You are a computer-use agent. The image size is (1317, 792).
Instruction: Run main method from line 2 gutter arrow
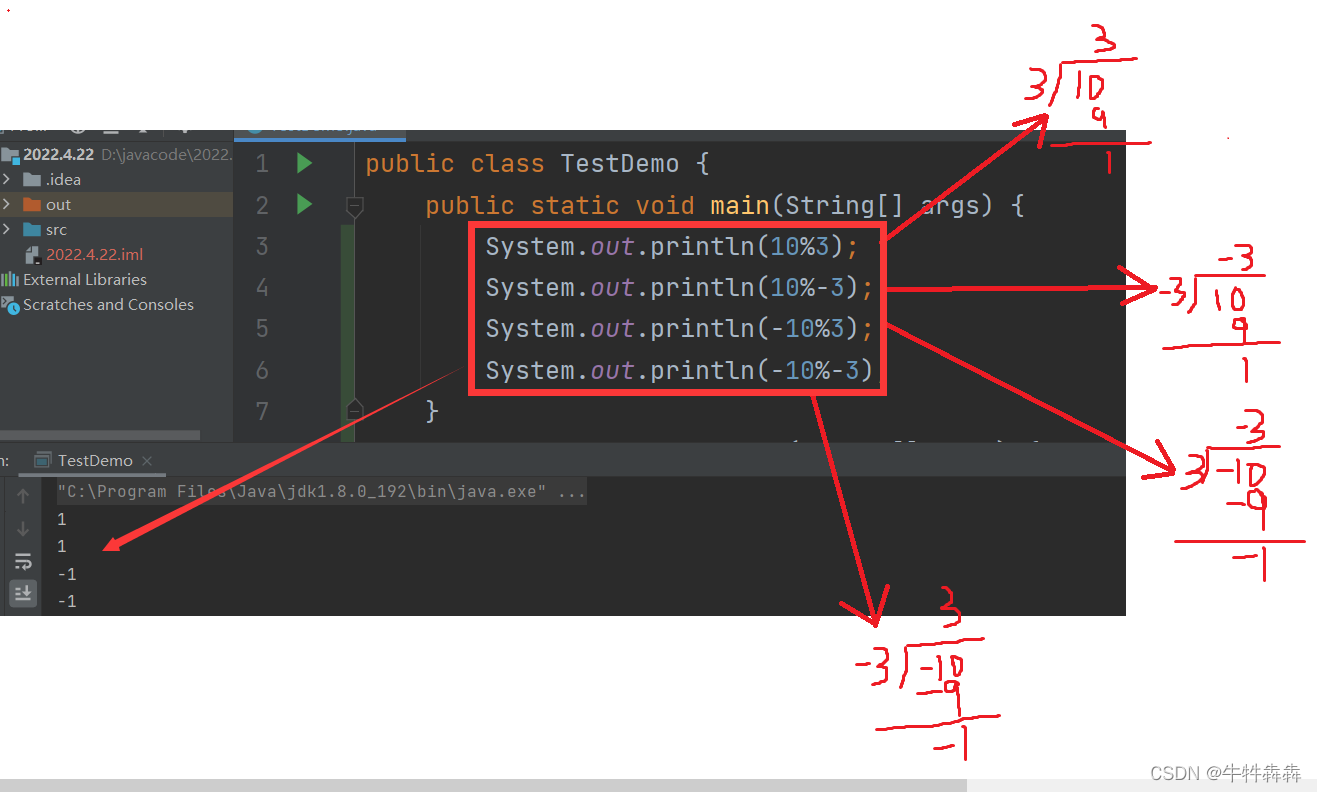point(305,205)
